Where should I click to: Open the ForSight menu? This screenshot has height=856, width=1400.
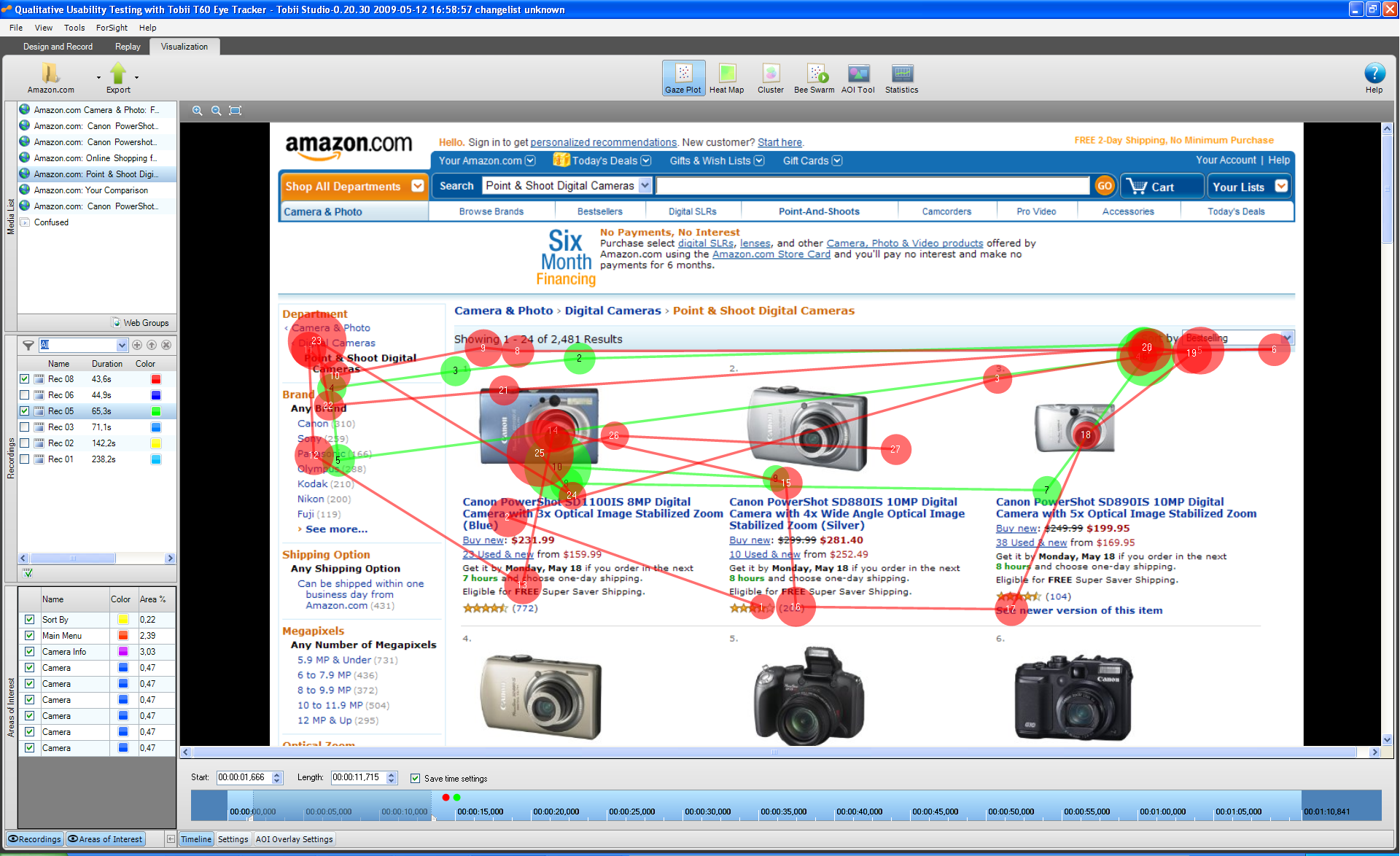pyautogui.click(x=112, y=28)
